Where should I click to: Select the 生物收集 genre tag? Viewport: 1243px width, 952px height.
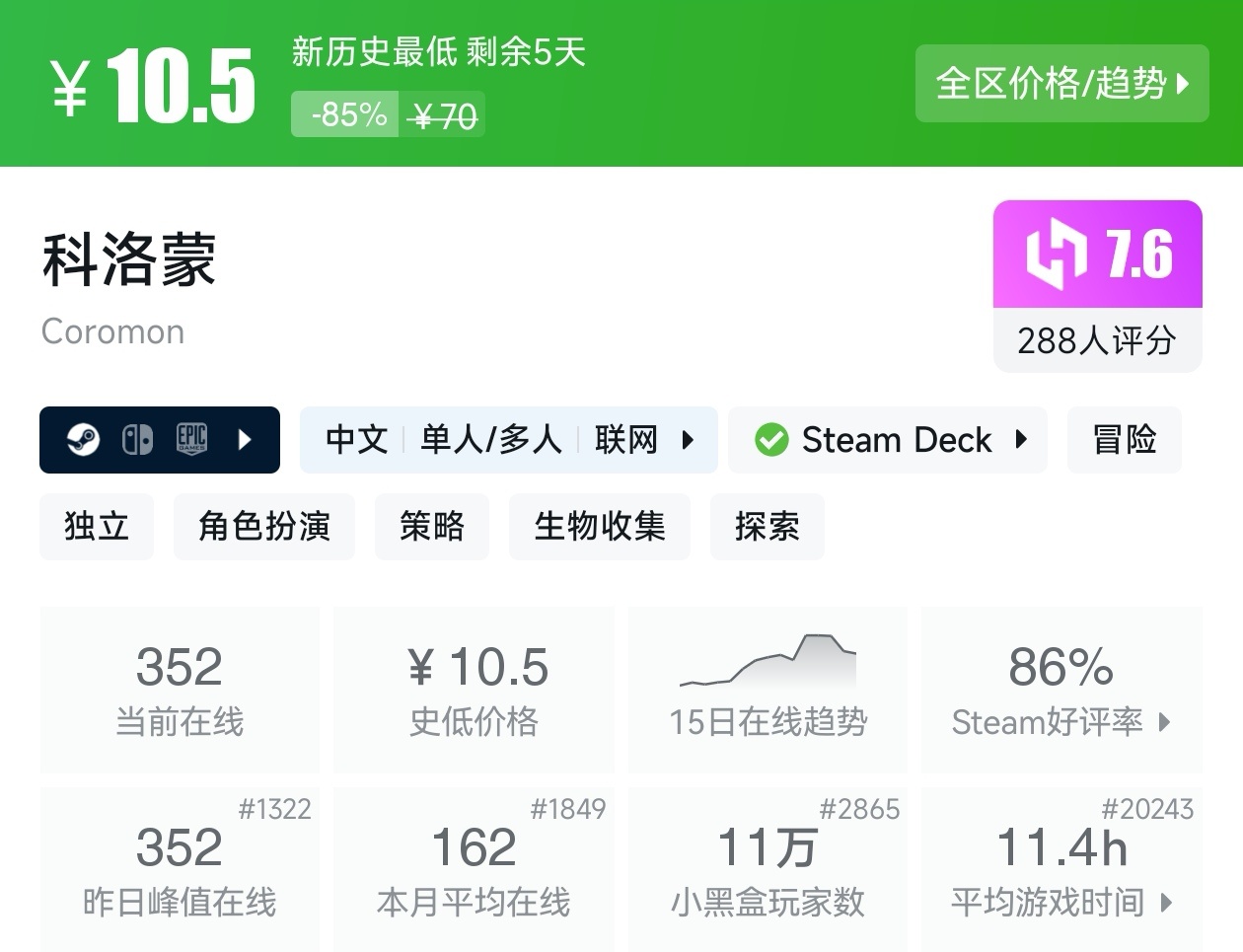[x=599, y=526]
